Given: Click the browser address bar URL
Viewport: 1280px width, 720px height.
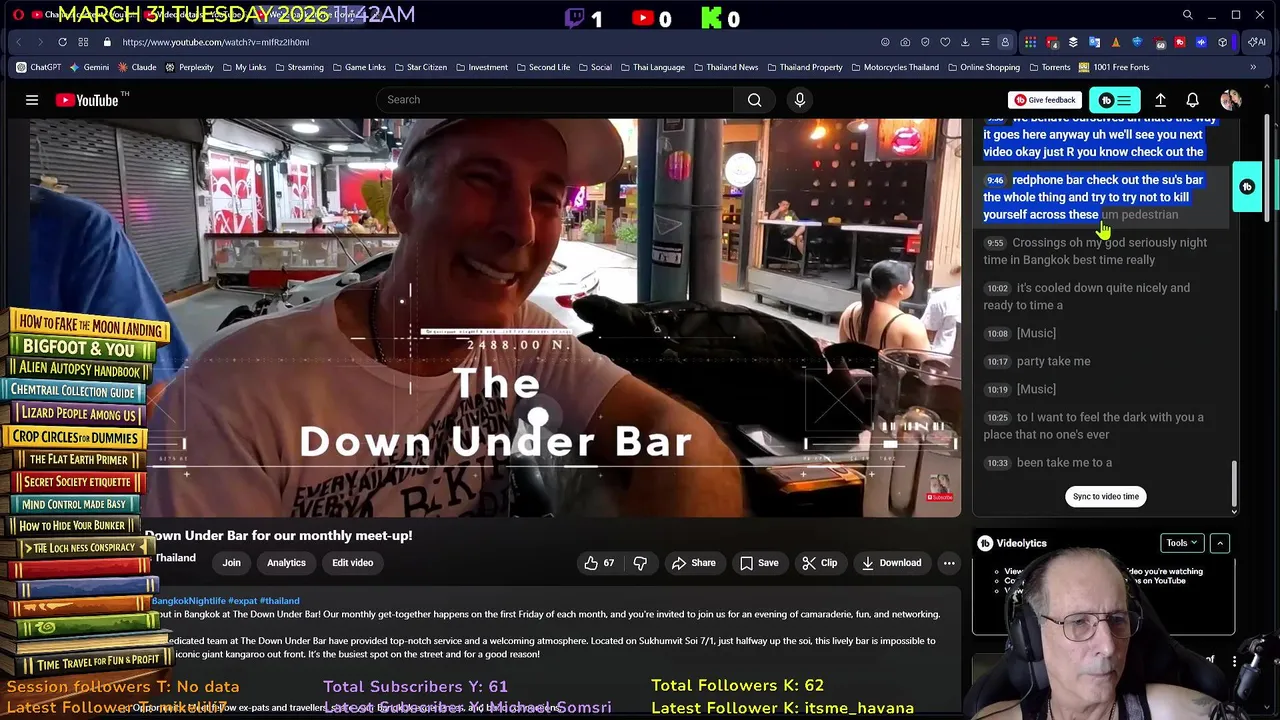Looking at the screenshot, I should point(216,42).
